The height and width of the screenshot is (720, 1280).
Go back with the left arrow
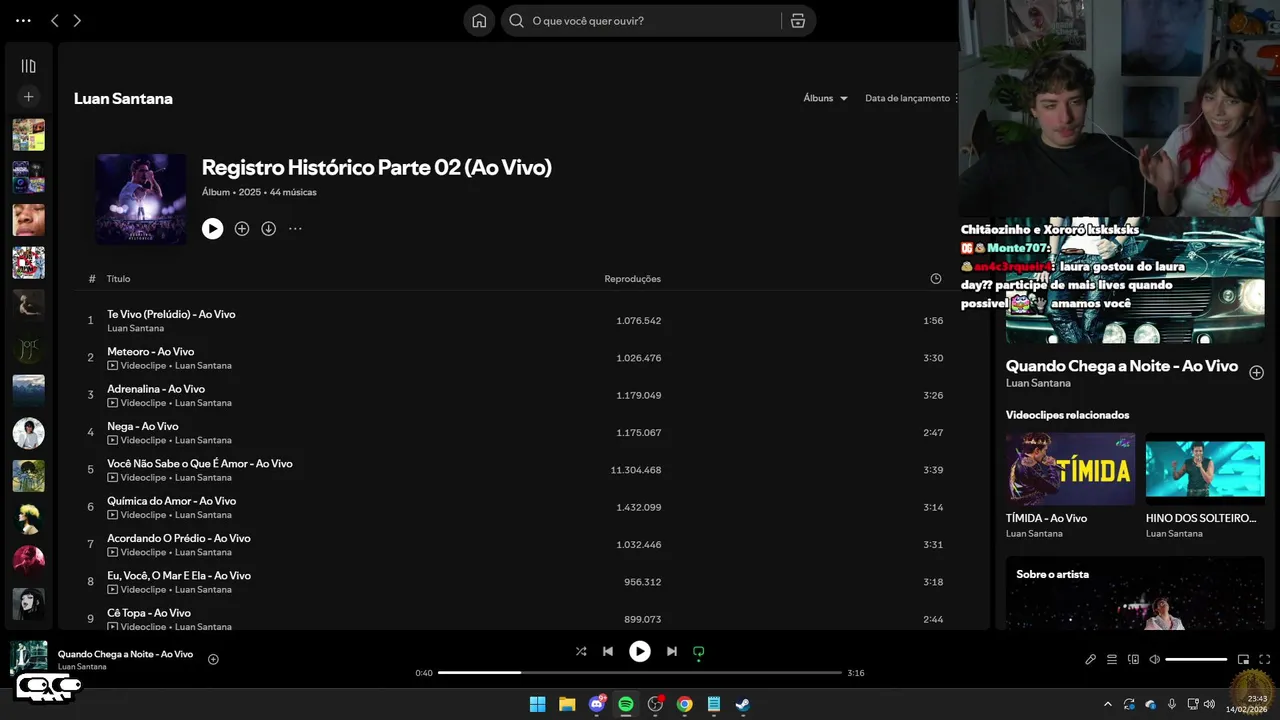click(x=55, y=21)
